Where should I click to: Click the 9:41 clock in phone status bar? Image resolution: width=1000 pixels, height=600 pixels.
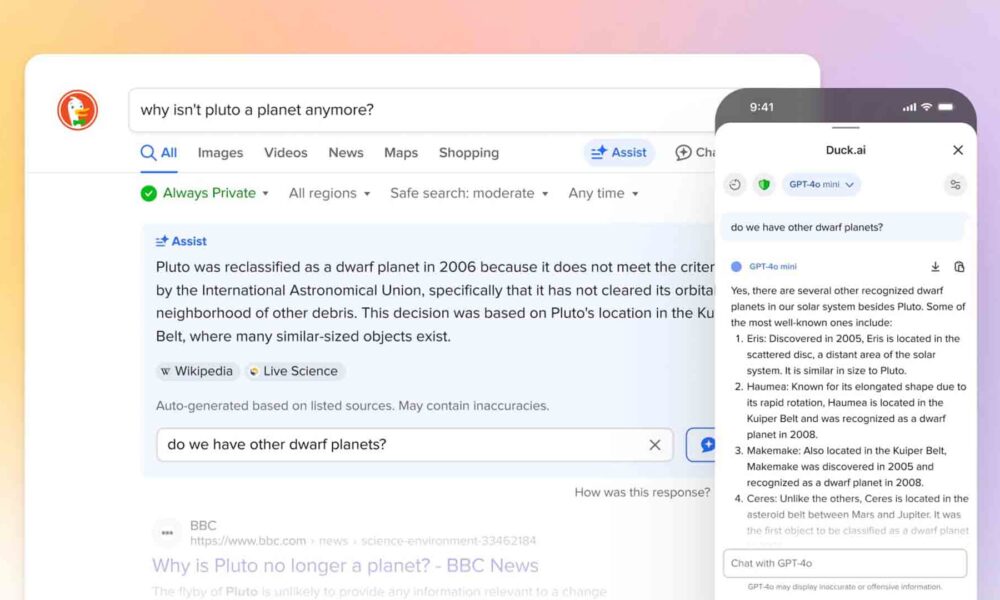click(x=761, y=107)
